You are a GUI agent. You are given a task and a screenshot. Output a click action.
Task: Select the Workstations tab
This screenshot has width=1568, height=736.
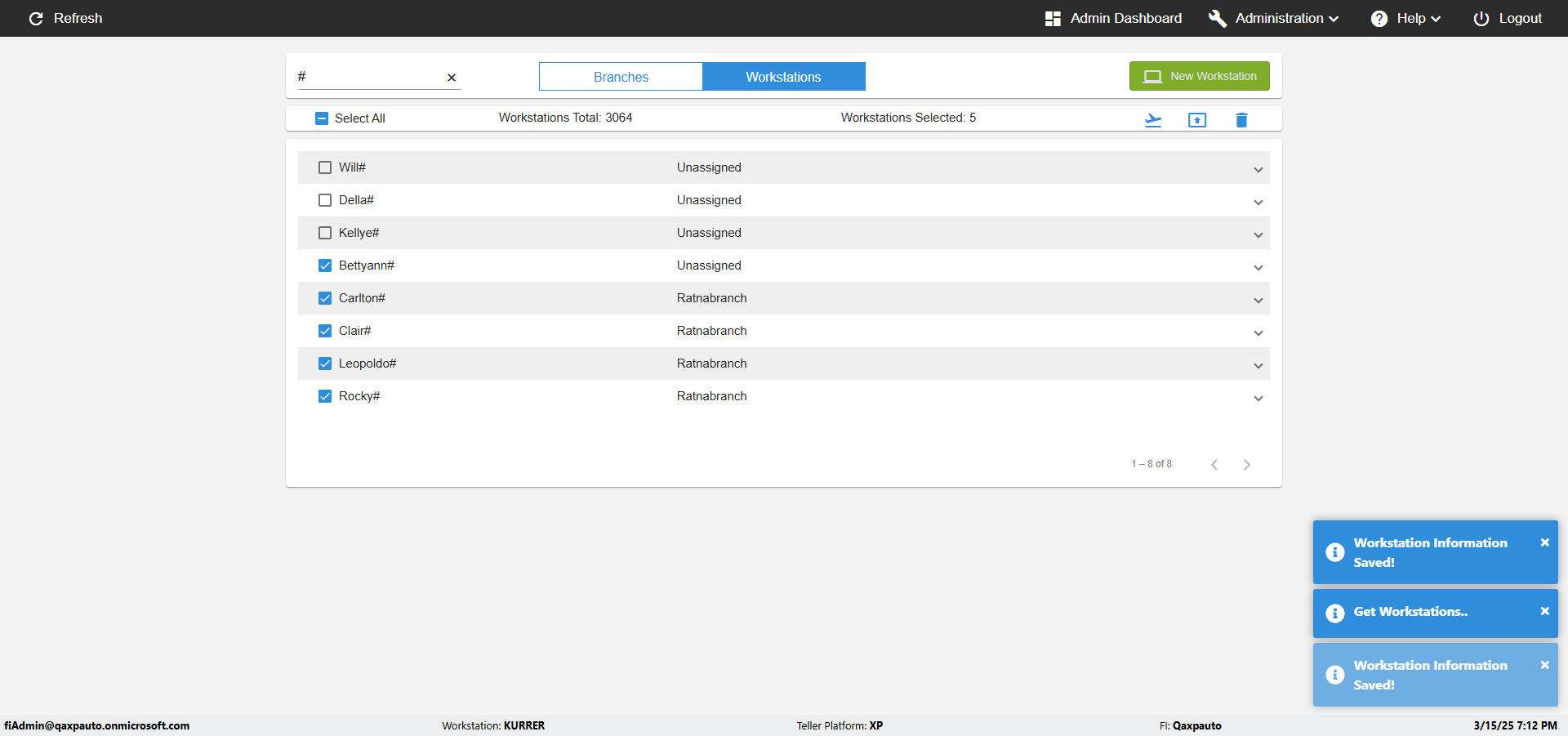pos(783,77)
